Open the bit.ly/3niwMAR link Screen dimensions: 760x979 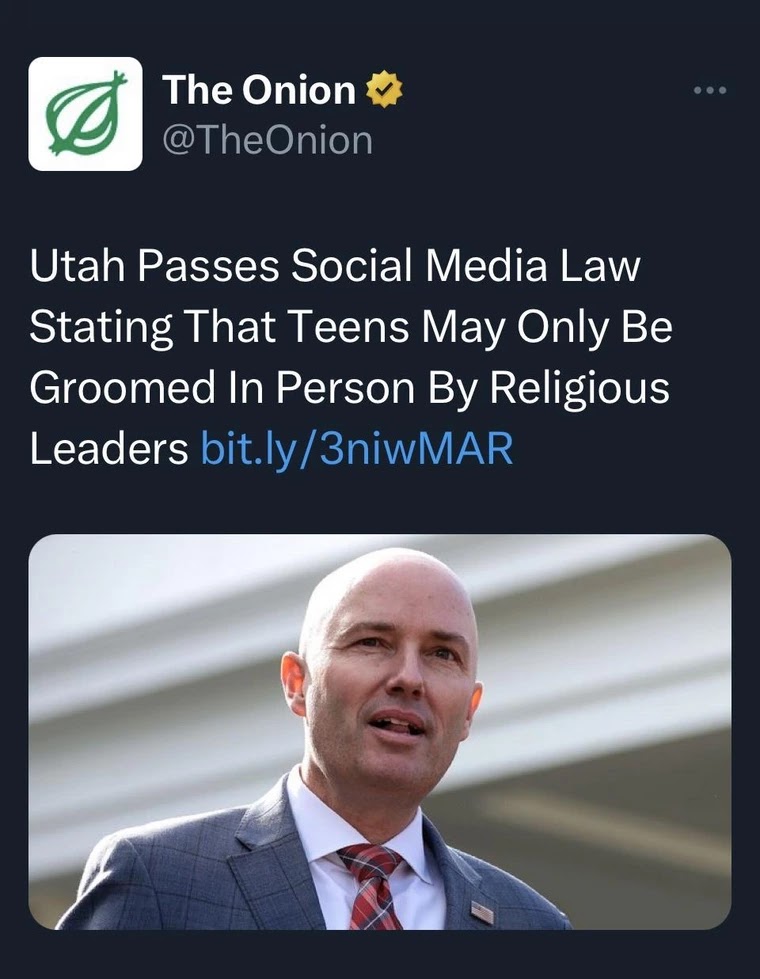pos(357,448)
